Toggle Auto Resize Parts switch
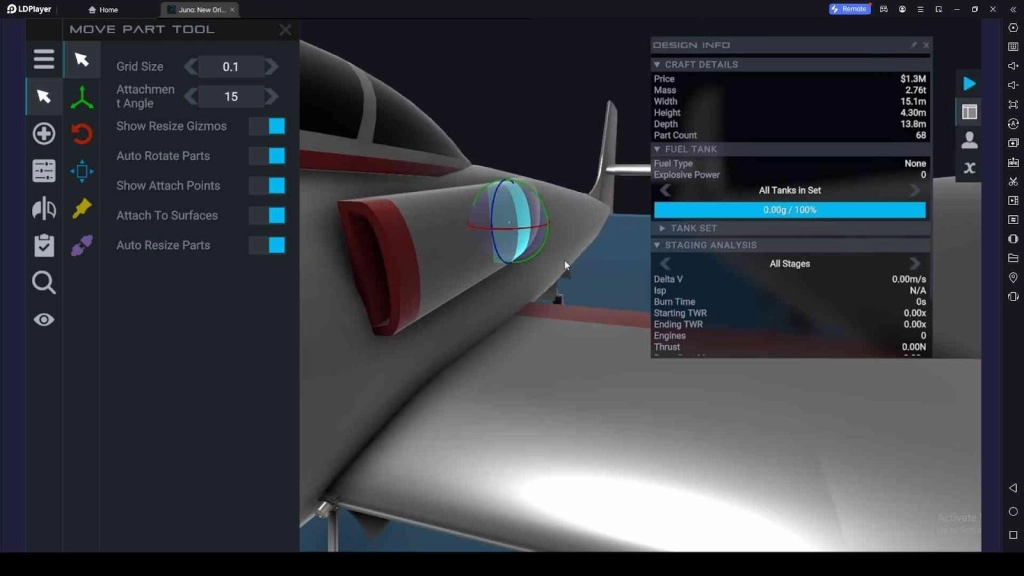 pos(267,246)
